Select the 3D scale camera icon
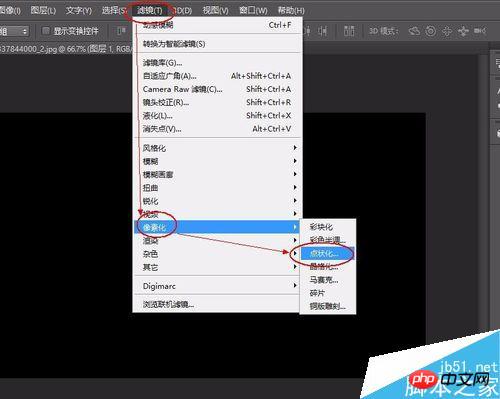Image resolution: width=500 pixels, height=399 pixels. point(480,31)
